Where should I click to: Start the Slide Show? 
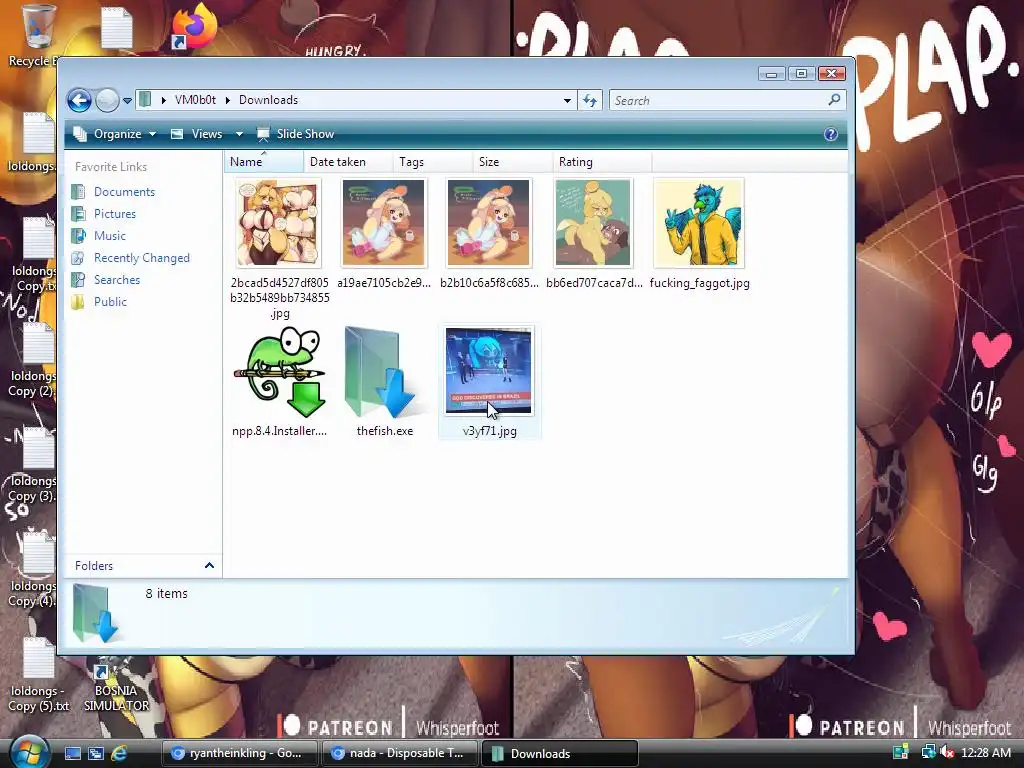tap(296, 134)
